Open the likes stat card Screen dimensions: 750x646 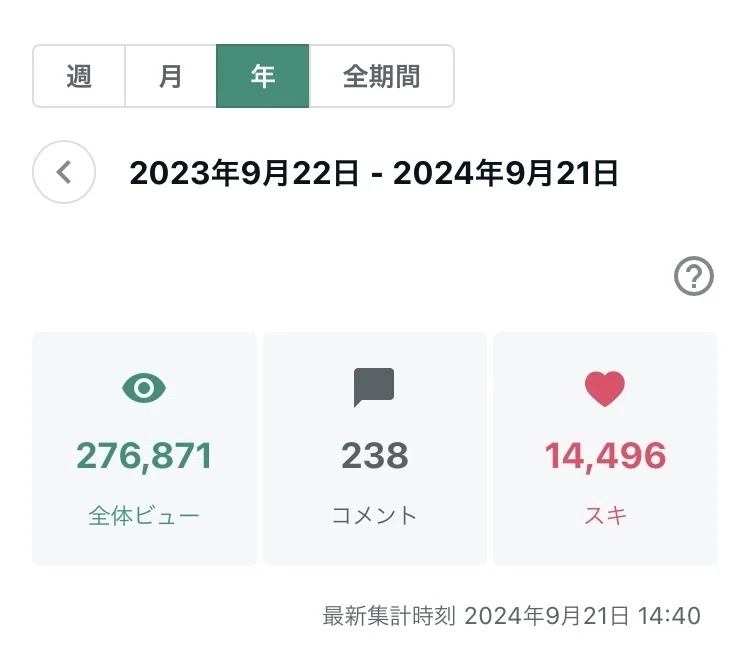pos(606,449)
